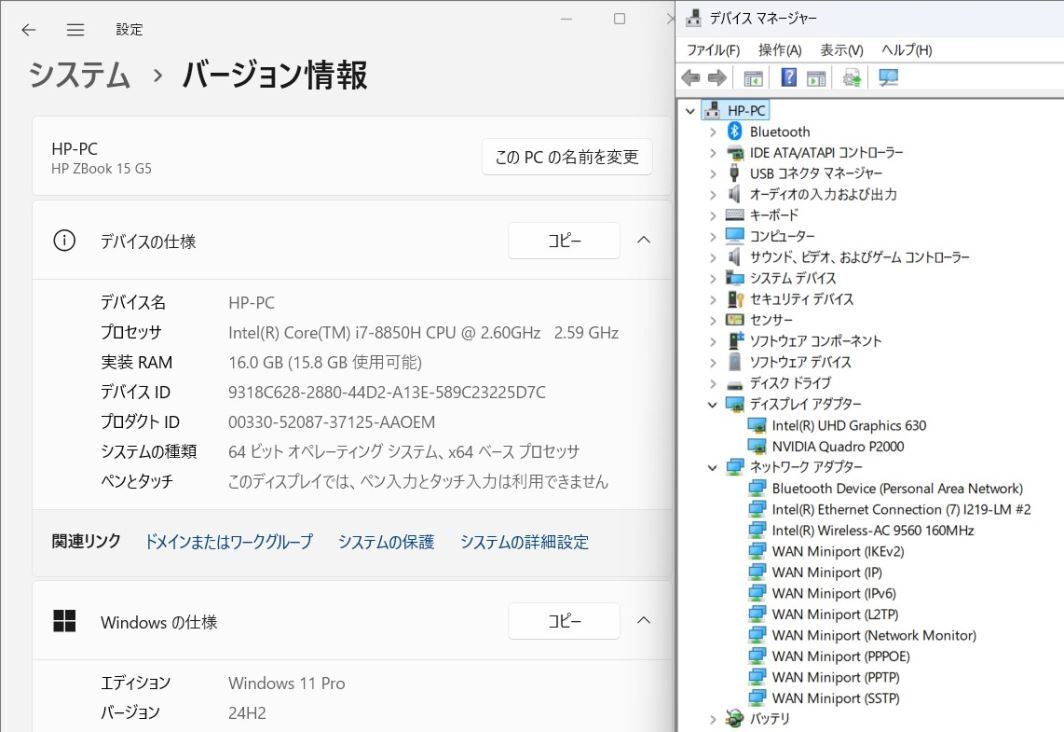Open the Settings hamburger navigation menu
The image size is (1064, 732).
(x=75, y=30)
